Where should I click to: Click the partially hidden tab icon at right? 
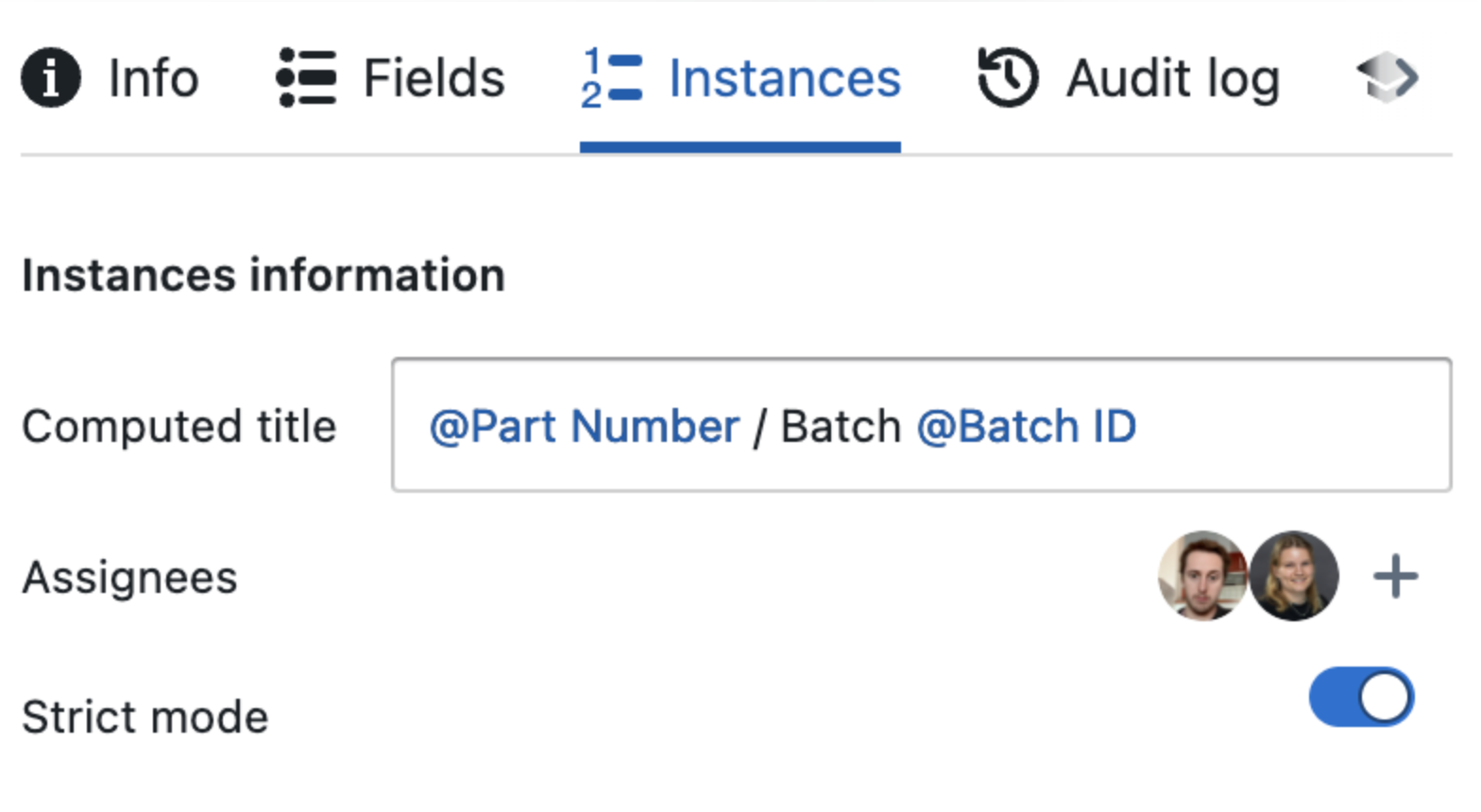pyautogui.click(x=1387, y=77)
